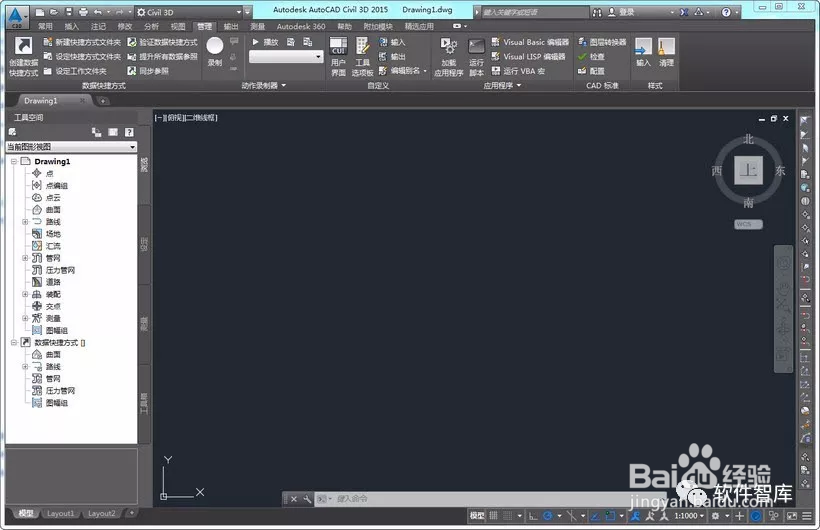Screen dimensions: 820x530
Task: Click 提升所有数据参照
Action: coord(163,56)
